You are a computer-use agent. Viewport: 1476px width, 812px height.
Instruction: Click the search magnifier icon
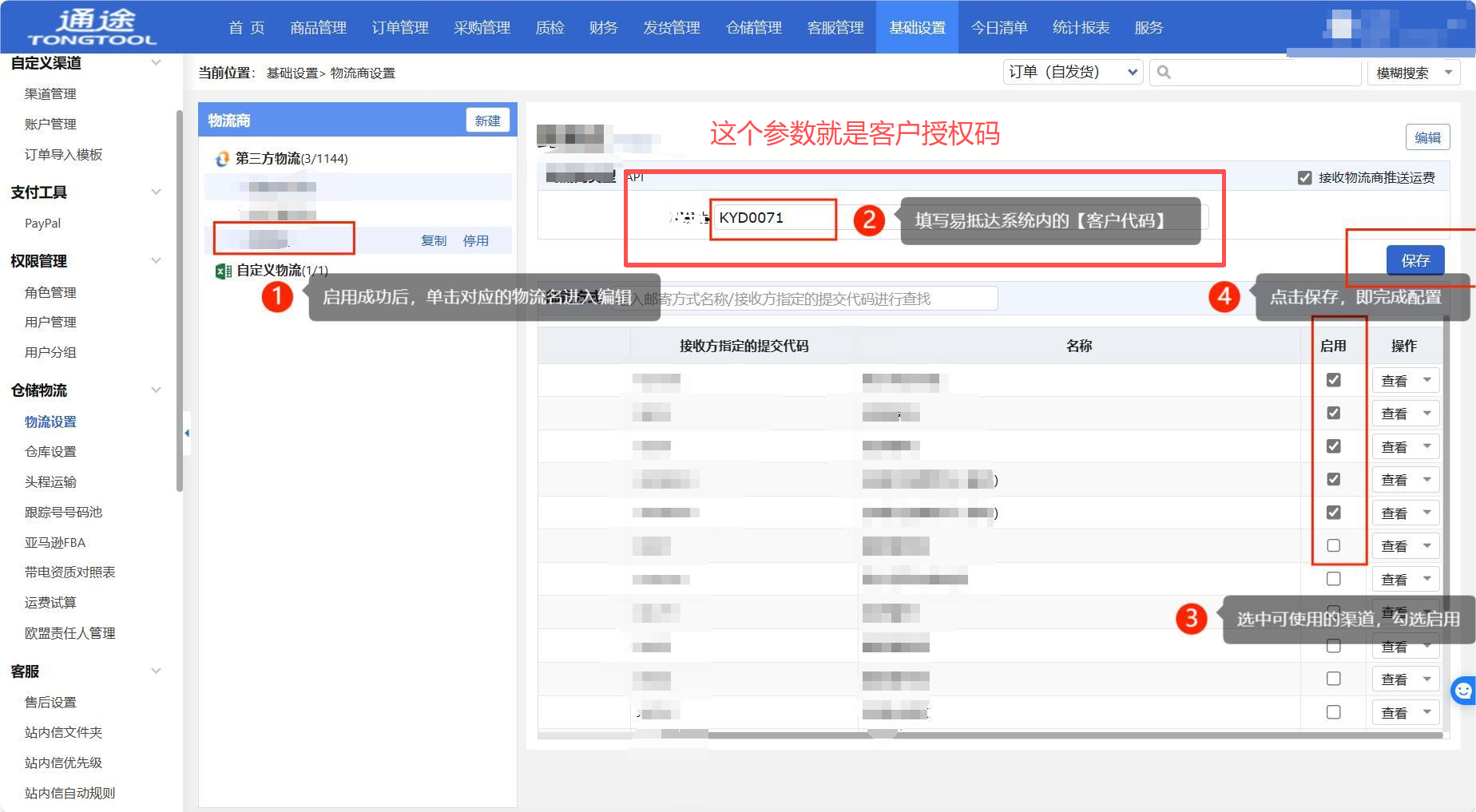pyautogui.click(x=1164, y=73)
